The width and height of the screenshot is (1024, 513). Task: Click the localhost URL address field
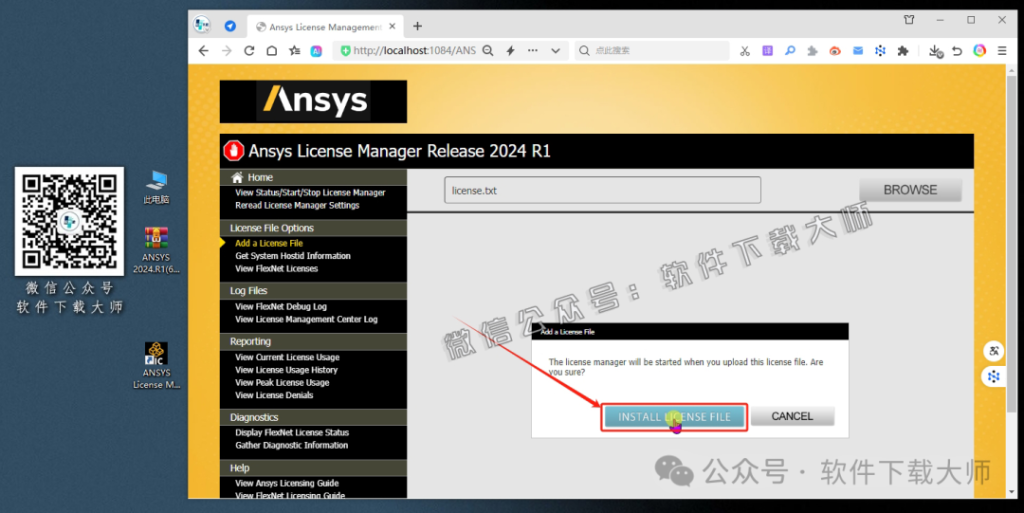click(x=415, y=51)
